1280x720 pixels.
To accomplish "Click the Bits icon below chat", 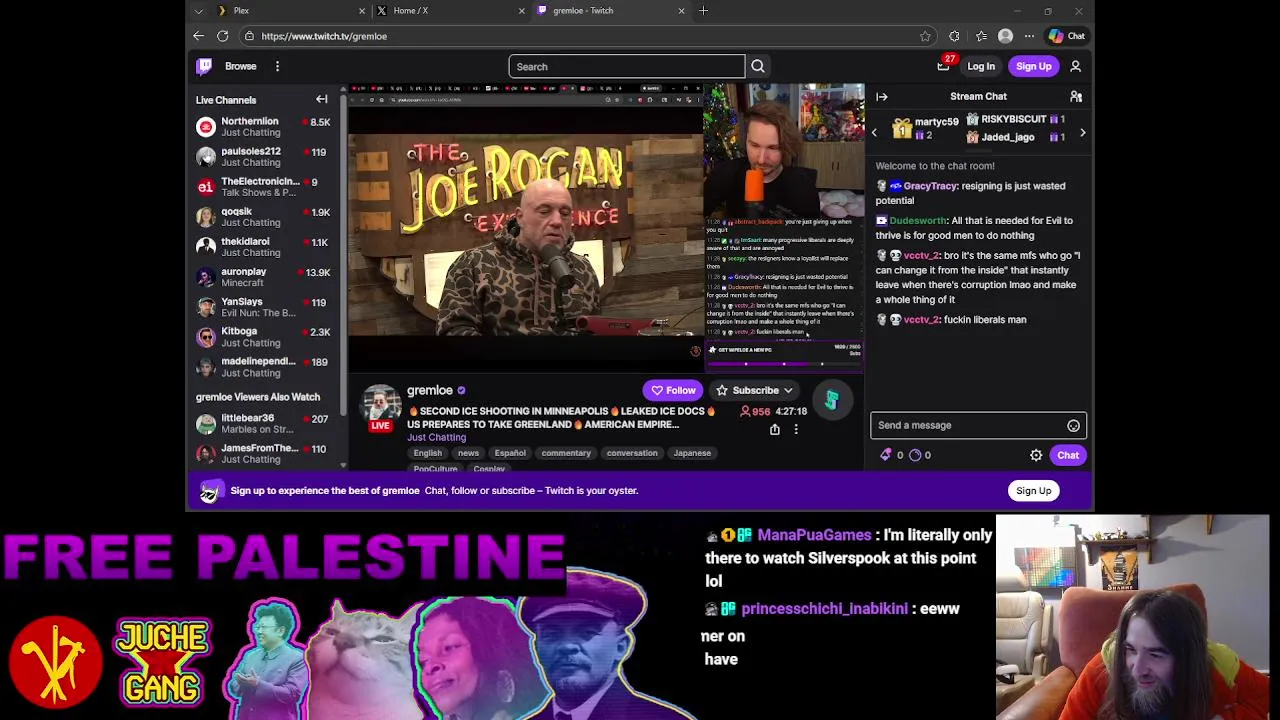I will (x=885, y=455).
